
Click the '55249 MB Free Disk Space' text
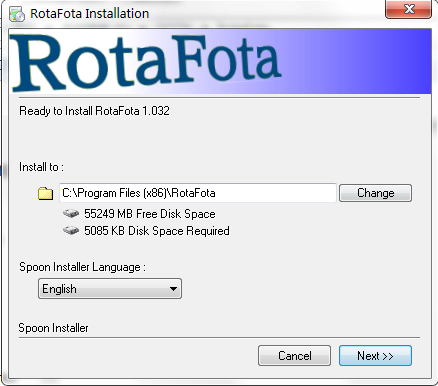[150, 214]
